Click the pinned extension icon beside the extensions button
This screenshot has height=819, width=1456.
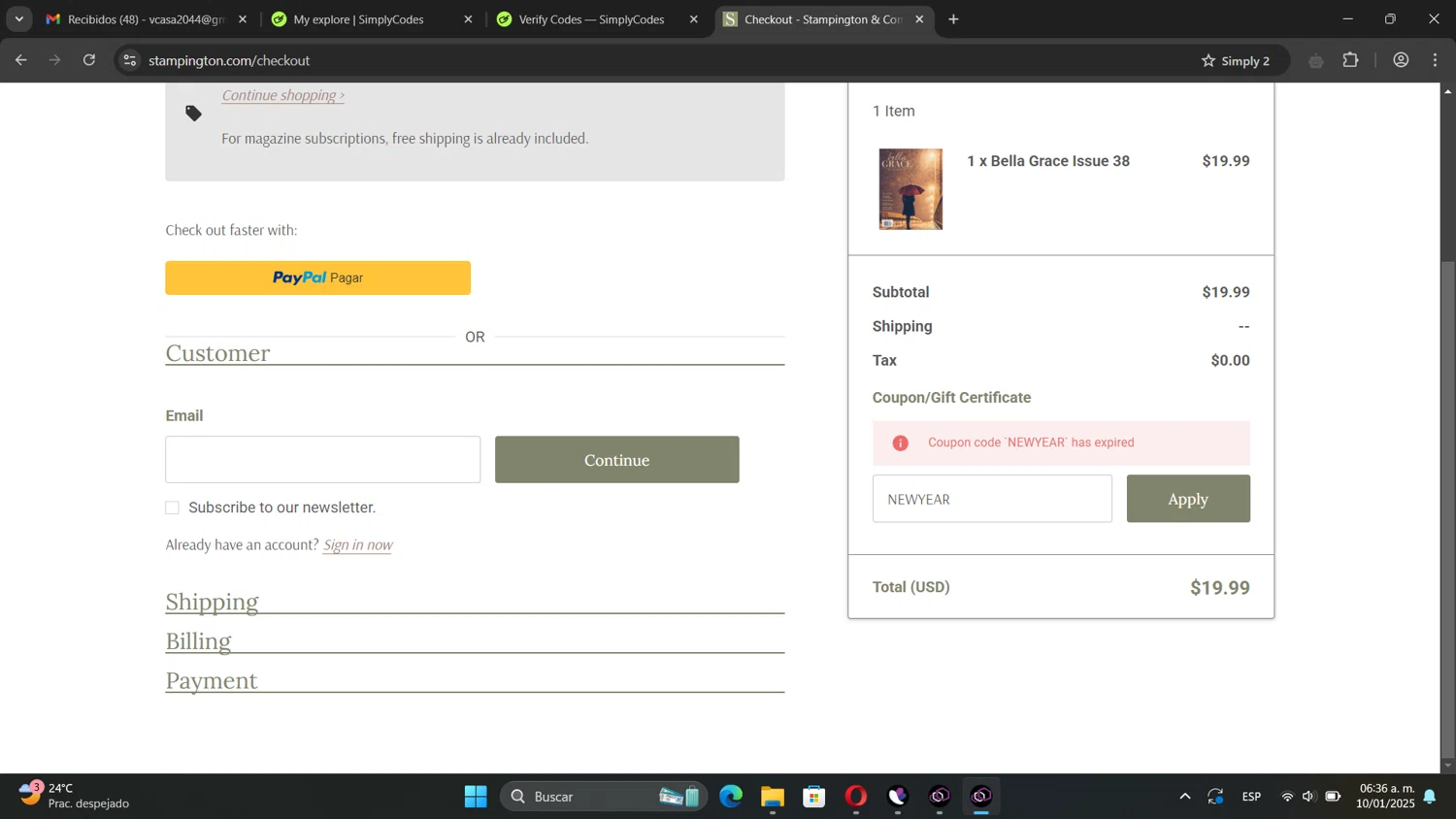pyautogui.click(x=1315, y=60)
